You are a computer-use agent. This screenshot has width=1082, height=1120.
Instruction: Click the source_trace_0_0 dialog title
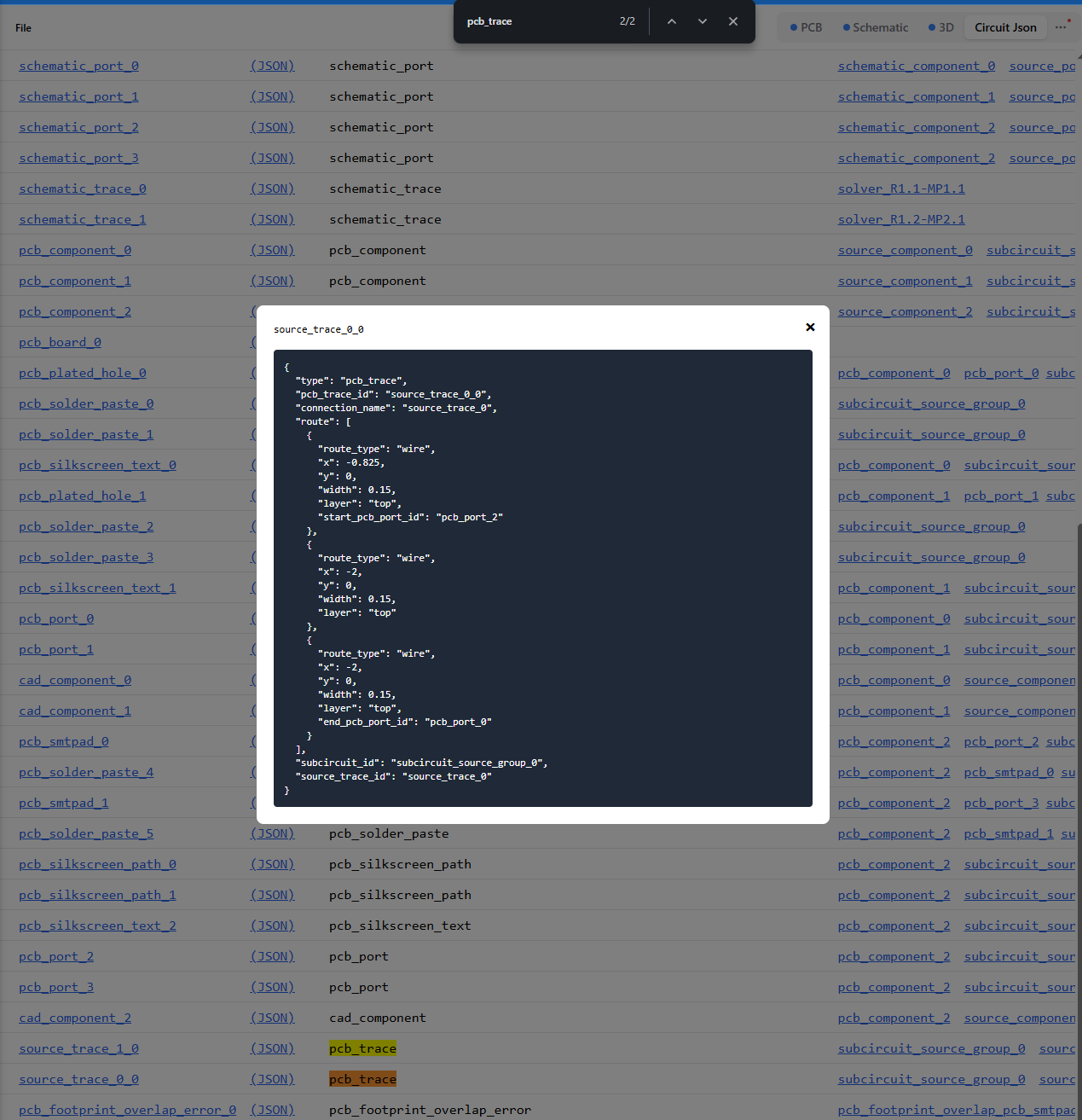coord(319,329)
